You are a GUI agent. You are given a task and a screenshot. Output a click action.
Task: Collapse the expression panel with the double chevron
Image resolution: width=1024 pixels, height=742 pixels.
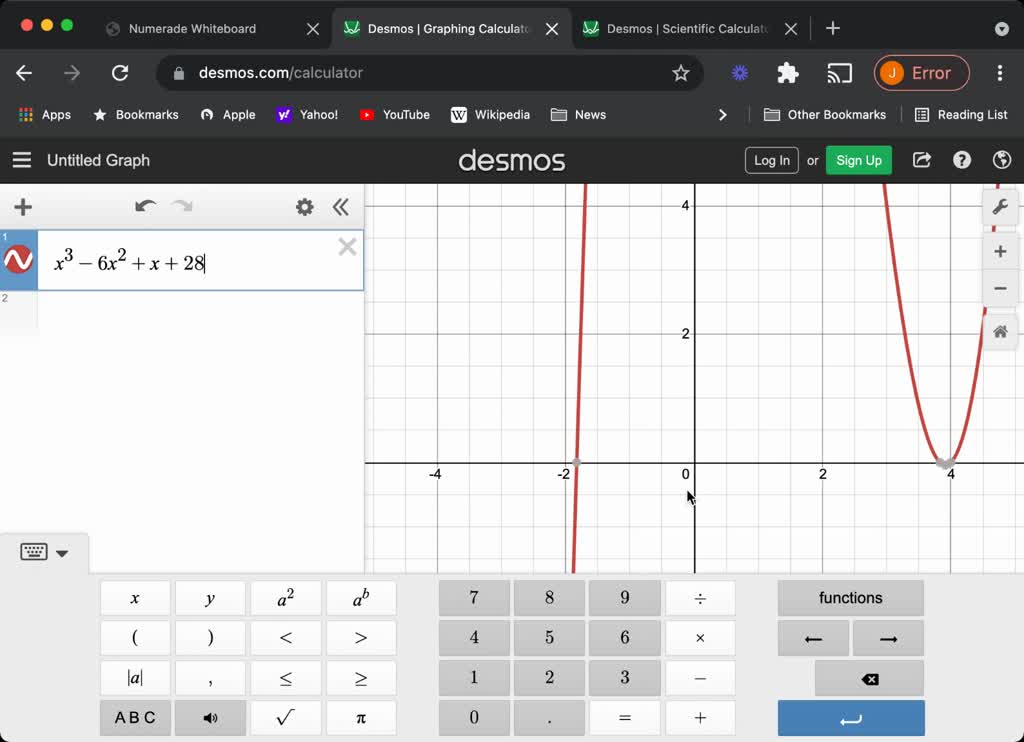pyautogui.click(x=341, y=207)
